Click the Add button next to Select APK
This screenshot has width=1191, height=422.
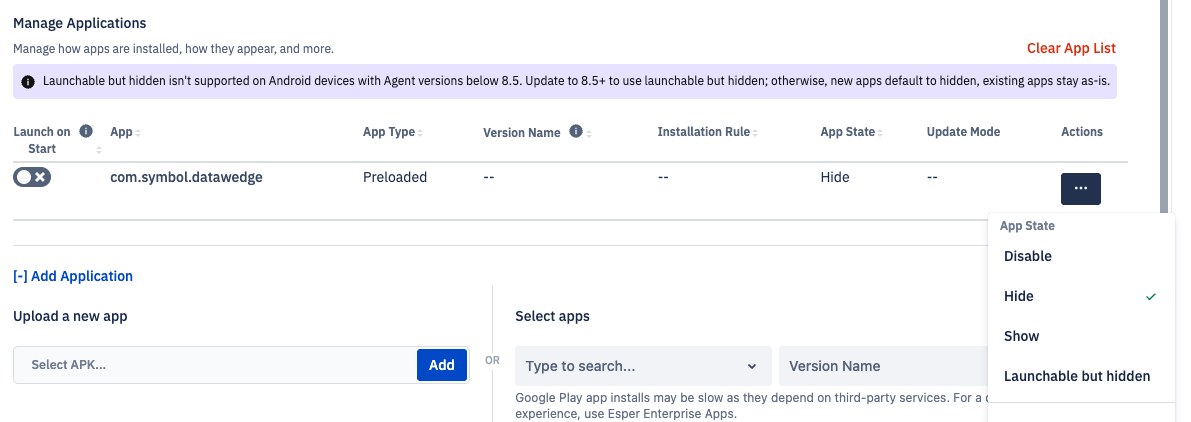point(441,365)
